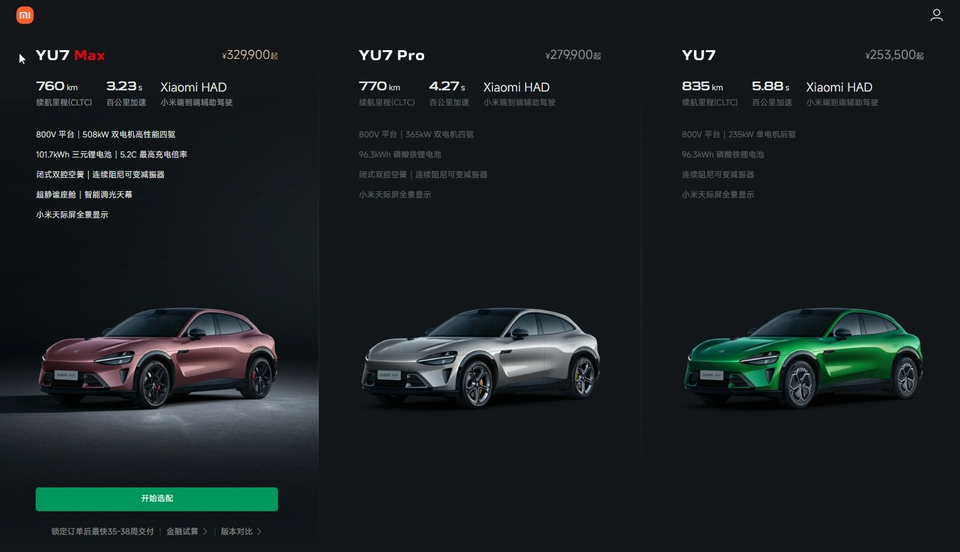Click the ¥329,900 price of YU7 Max
Image resolution: width=960 pixels, height=552 pixels.
pos(250,55)
